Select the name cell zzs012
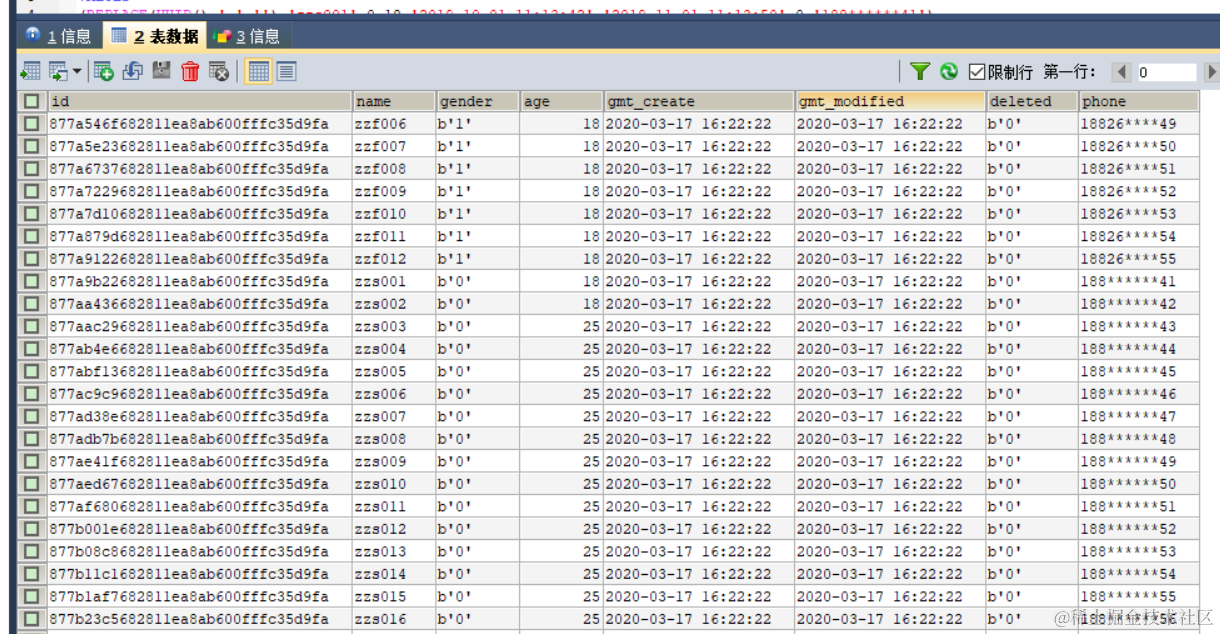 (394, 529)
